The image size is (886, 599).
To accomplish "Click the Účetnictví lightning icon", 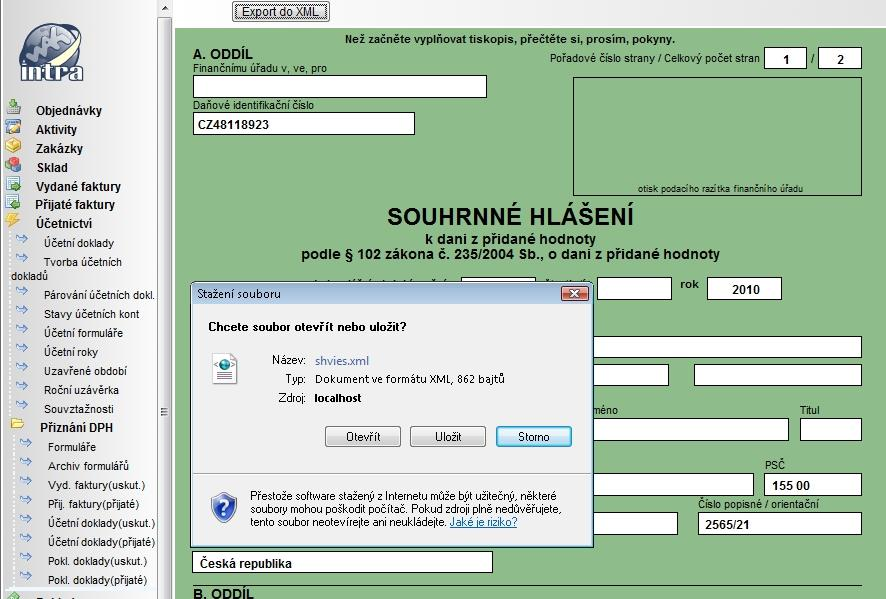I will click(x=14, y=222).
